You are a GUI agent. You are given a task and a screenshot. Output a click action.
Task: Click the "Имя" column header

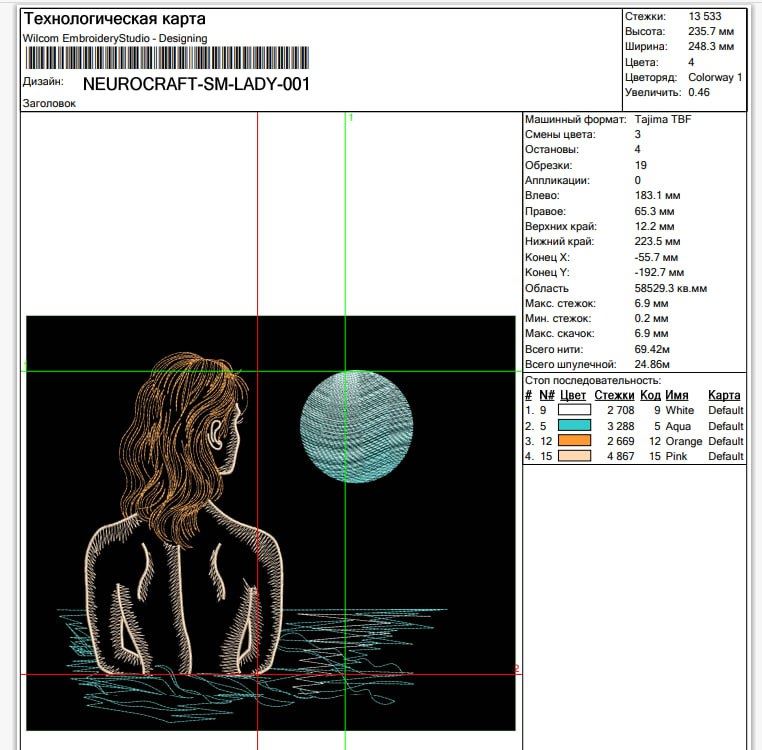click(x=677, y=395)
